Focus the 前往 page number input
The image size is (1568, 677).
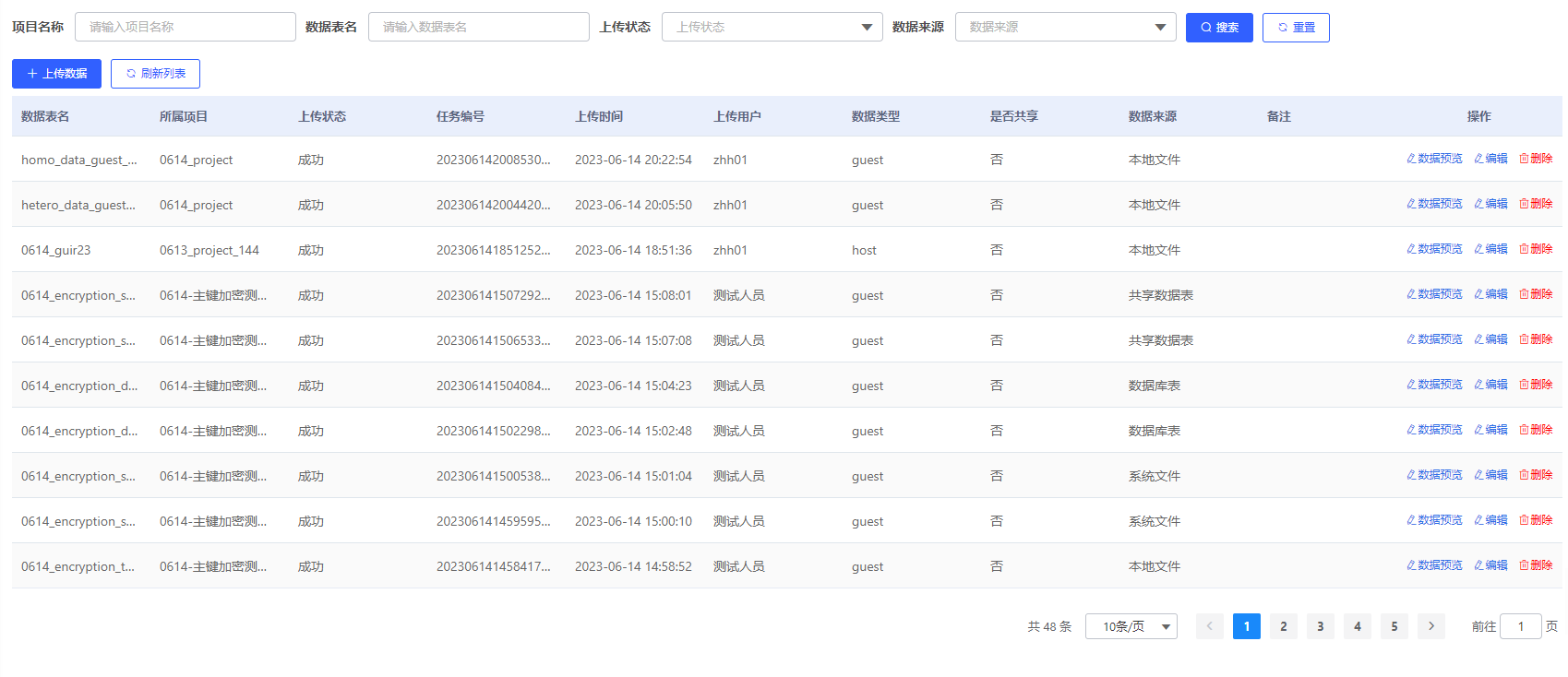1521,626
